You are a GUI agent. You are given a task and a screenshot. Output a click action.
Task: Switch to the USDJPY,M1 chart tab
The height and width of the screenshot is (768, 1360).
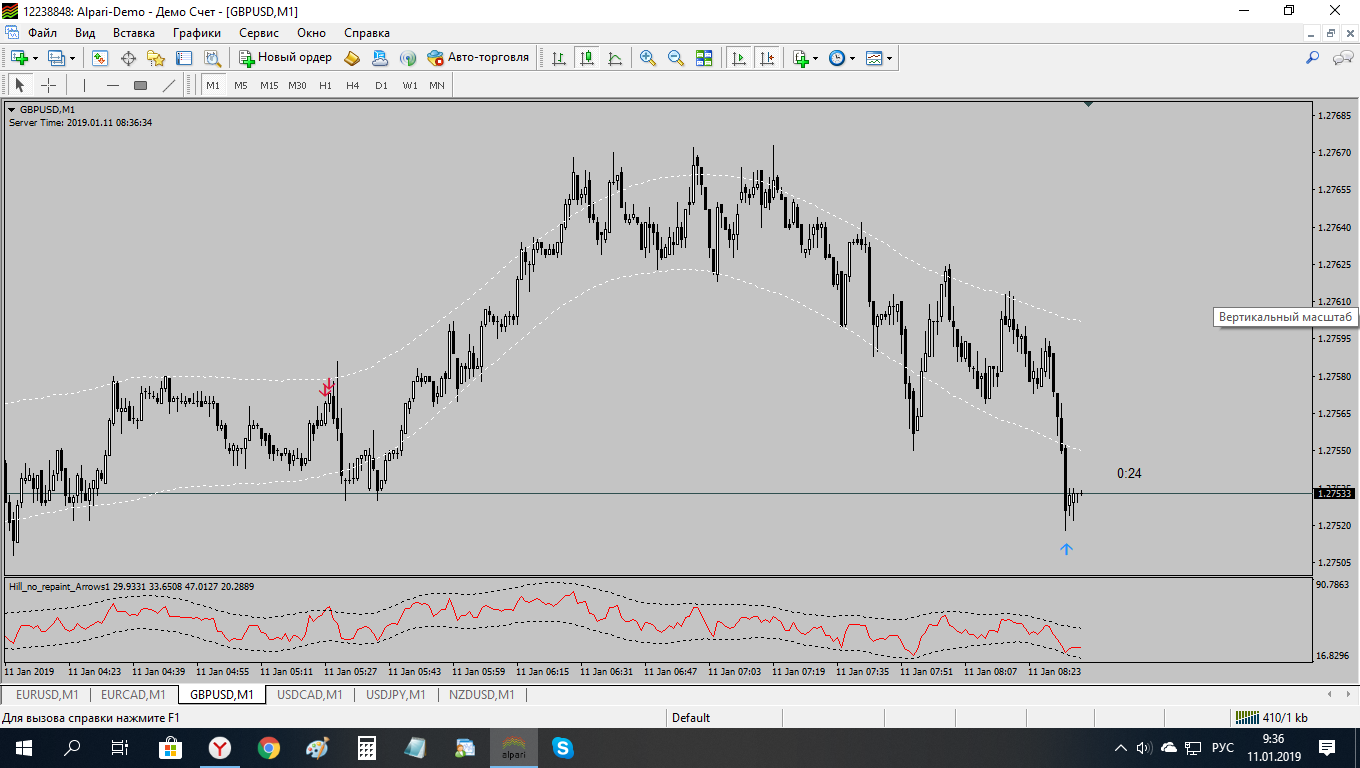pos(396,694)
